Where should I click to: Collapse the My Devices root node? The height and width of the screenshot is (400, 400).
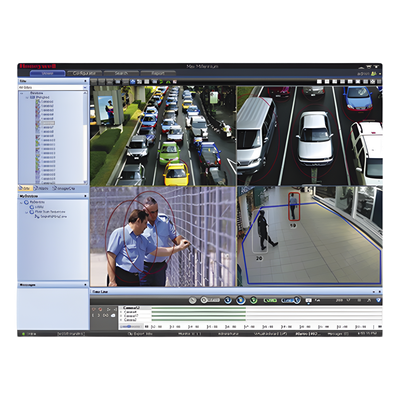point(22,202)
